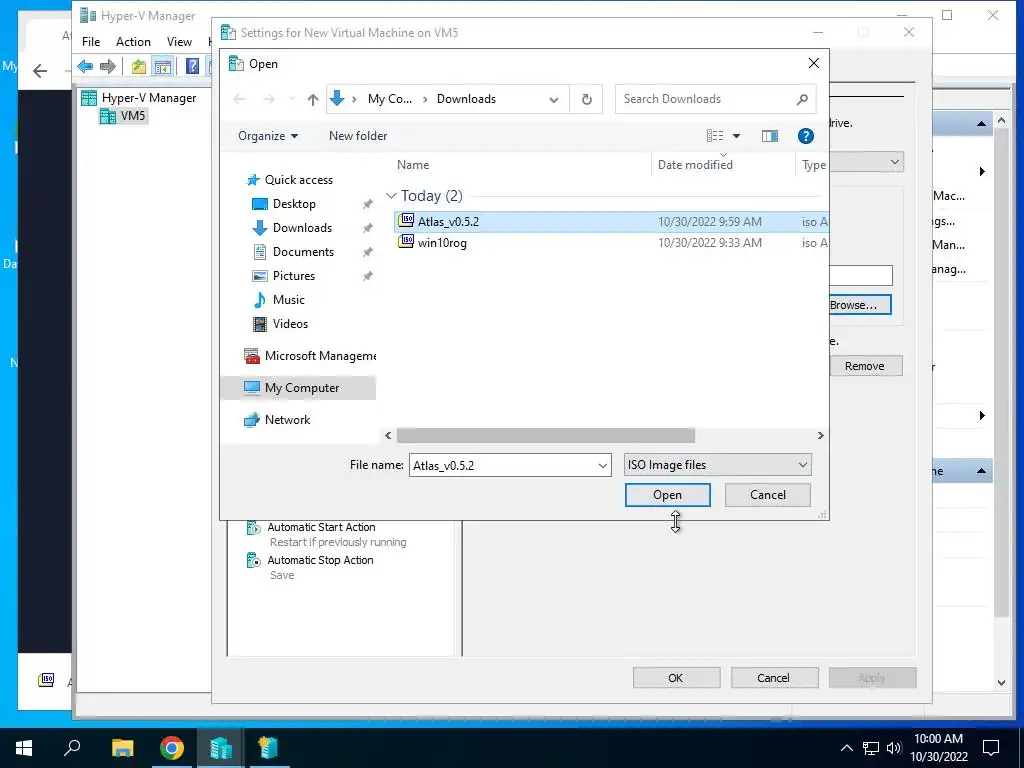1024x768 pixels.
Task: Cancel the Open file dialog
Action: coord(767,495)
